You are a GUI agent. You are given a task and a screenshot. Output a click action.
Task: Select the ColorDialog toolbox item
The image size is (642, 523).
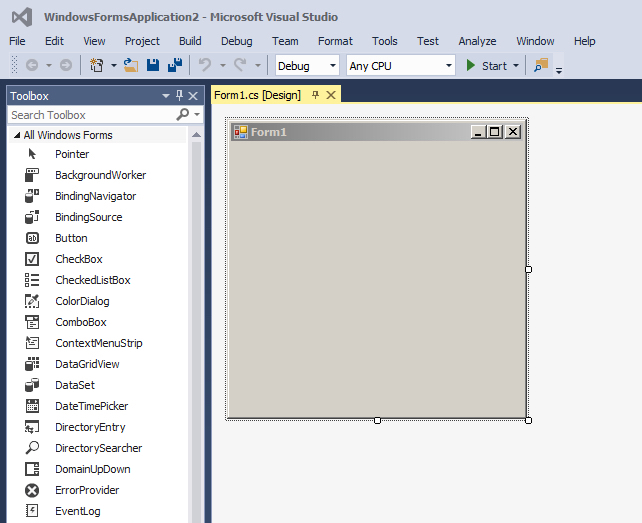82,301
